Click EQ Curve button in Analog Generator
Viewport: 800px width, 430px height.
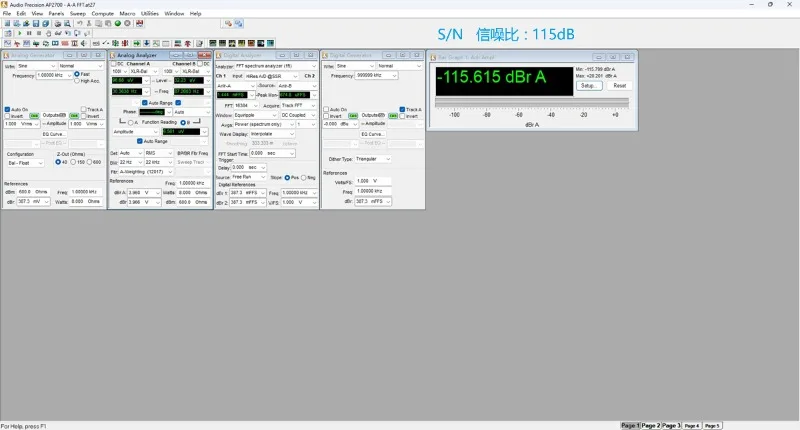click(x=54, y=134)
